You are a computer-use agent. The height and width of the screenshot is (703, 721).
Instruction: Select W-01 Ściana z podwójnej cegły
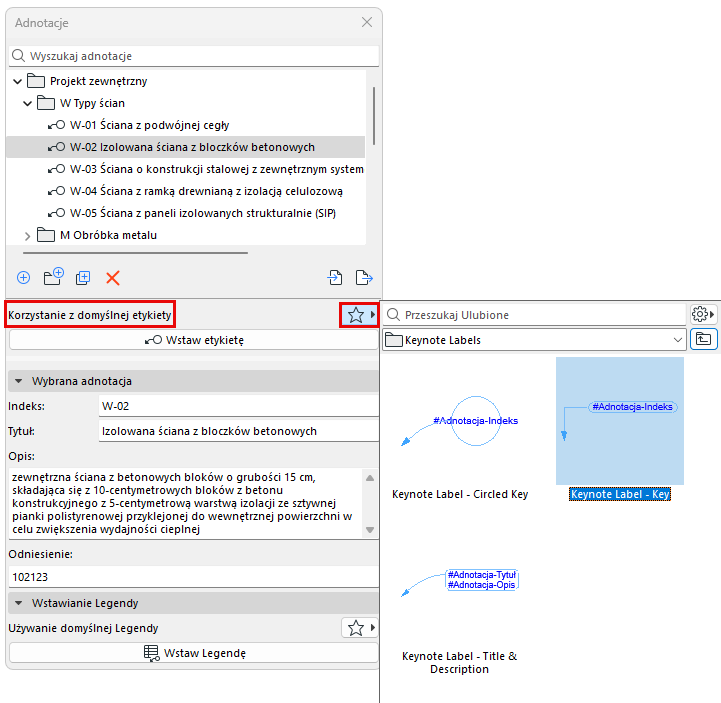pos(185,125)
